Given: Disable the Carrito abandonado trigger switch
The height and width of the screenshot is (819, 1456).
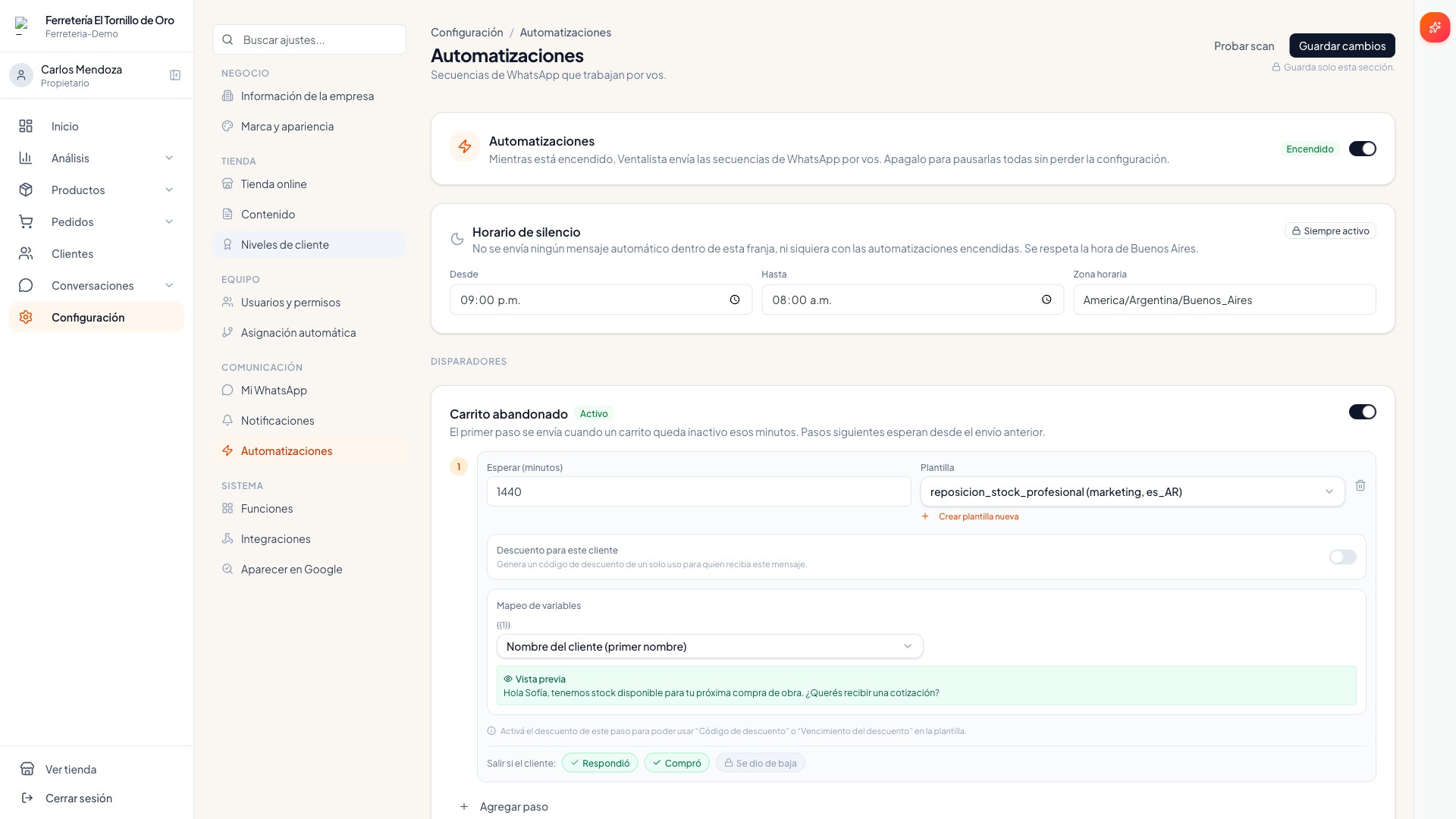Looking at the screenshot, I should click(x=1362, y=412).
